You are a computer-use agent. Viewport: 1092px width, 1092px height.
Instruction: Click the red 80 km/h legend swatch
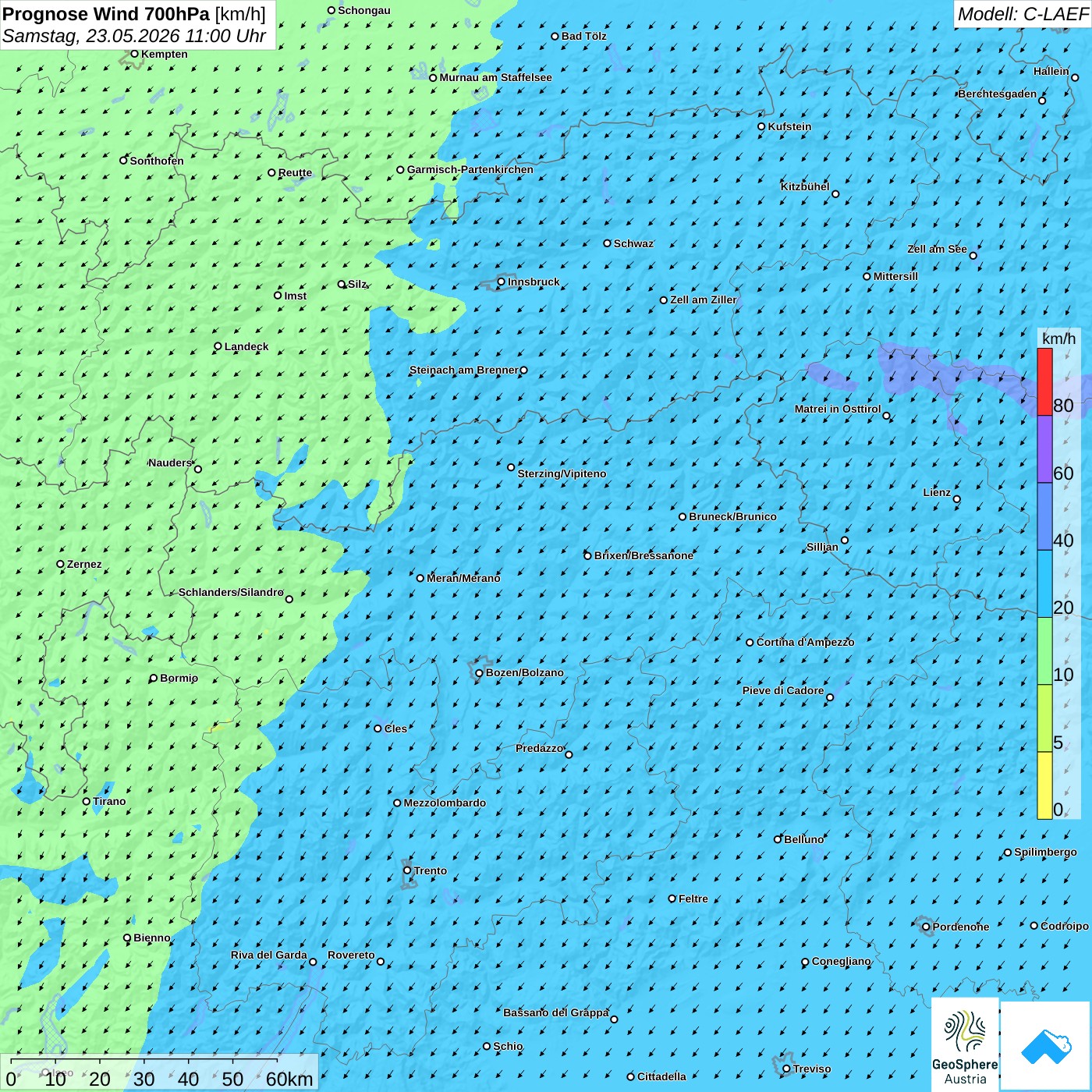(1044, 382)
